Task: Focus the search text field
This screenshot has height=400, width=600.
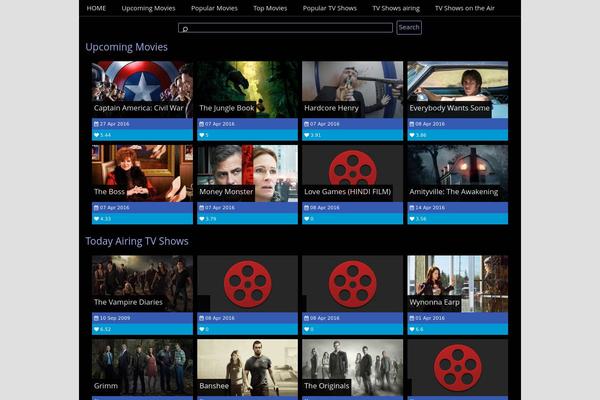Action: click(285, 28)
